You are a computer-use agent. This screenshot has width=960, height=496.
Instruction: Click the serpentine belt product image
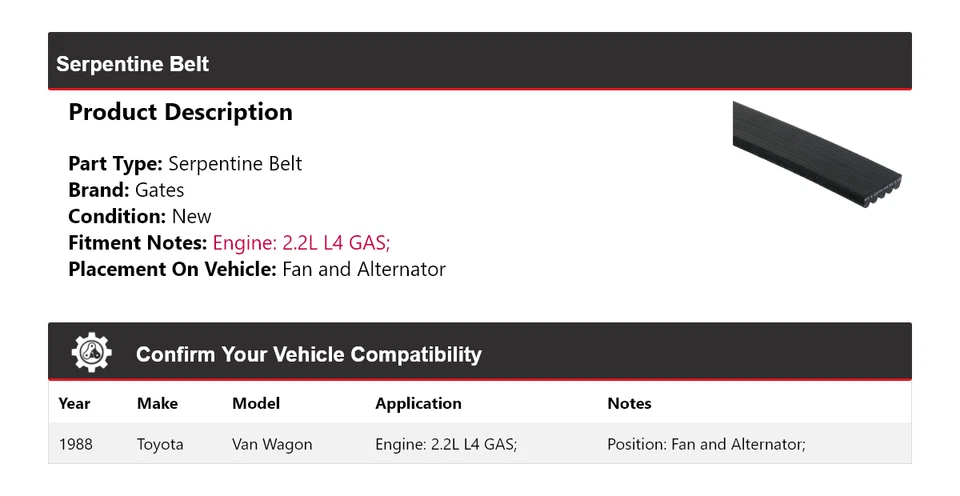[816, 148]
